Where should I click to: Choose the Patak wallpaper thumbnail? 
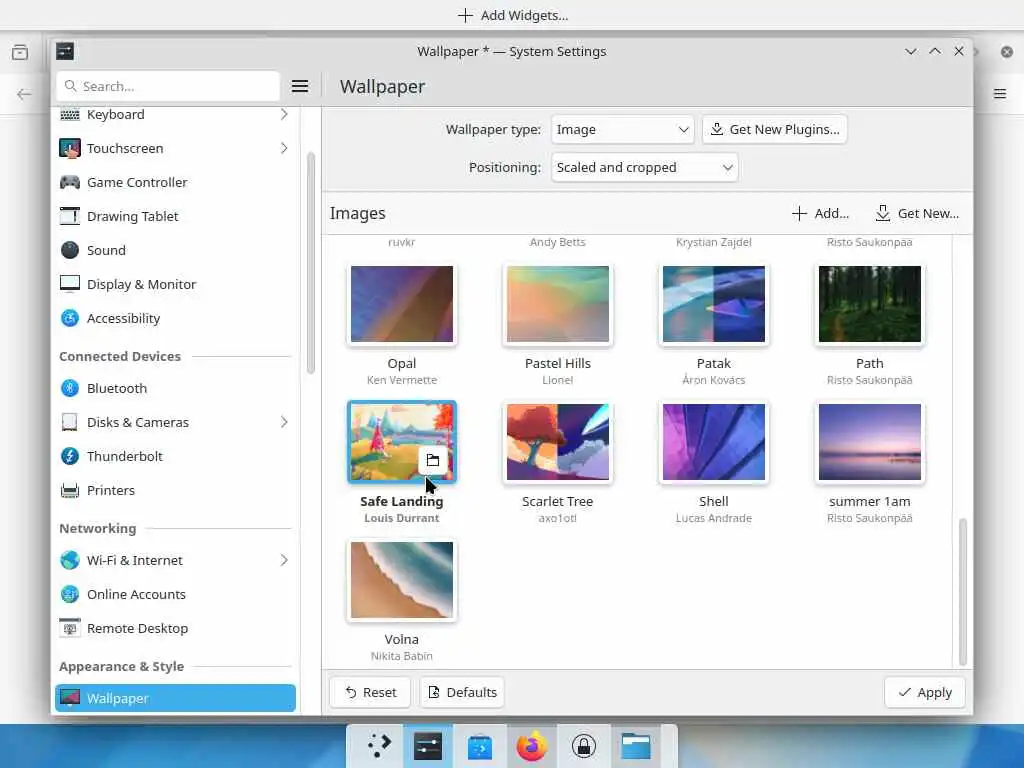pyautogui.click(x=714, y=304)
